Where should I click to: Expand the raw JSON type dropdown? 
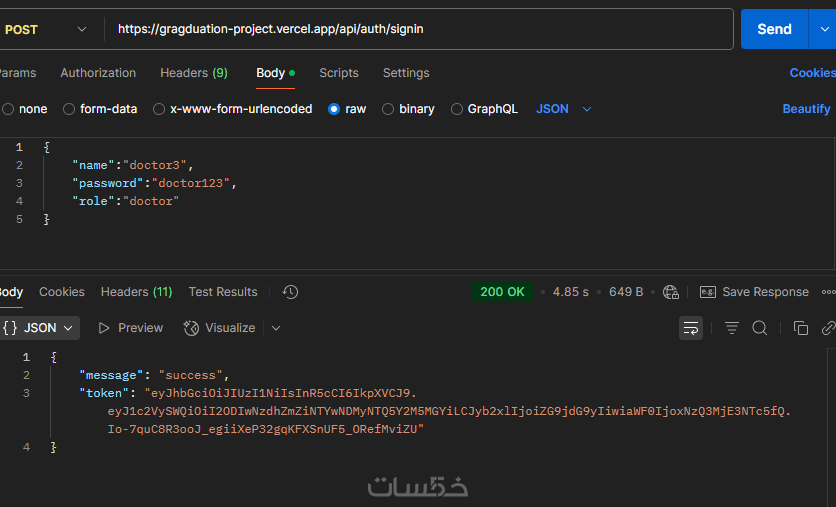click(x=565, y=109)
